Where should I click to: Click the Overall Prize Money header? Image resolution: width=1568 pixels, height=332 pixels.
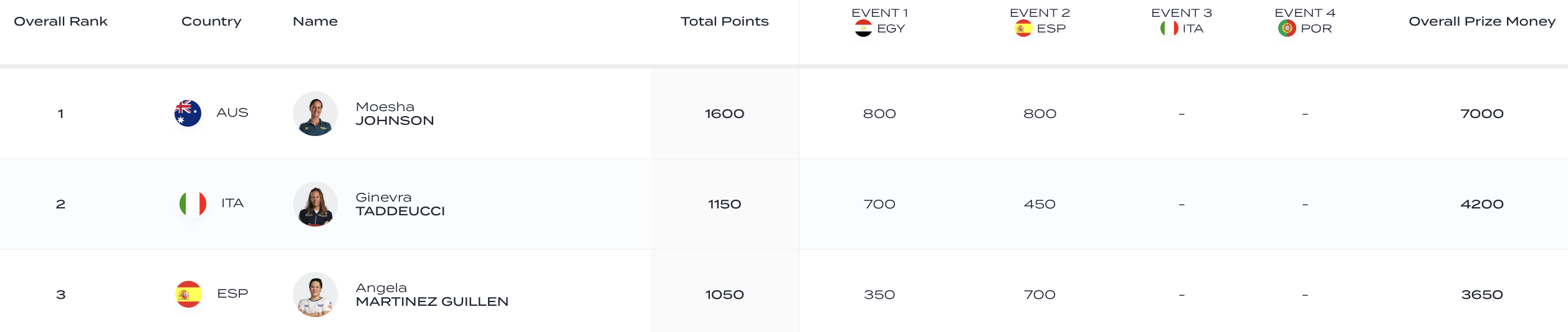1482,22
